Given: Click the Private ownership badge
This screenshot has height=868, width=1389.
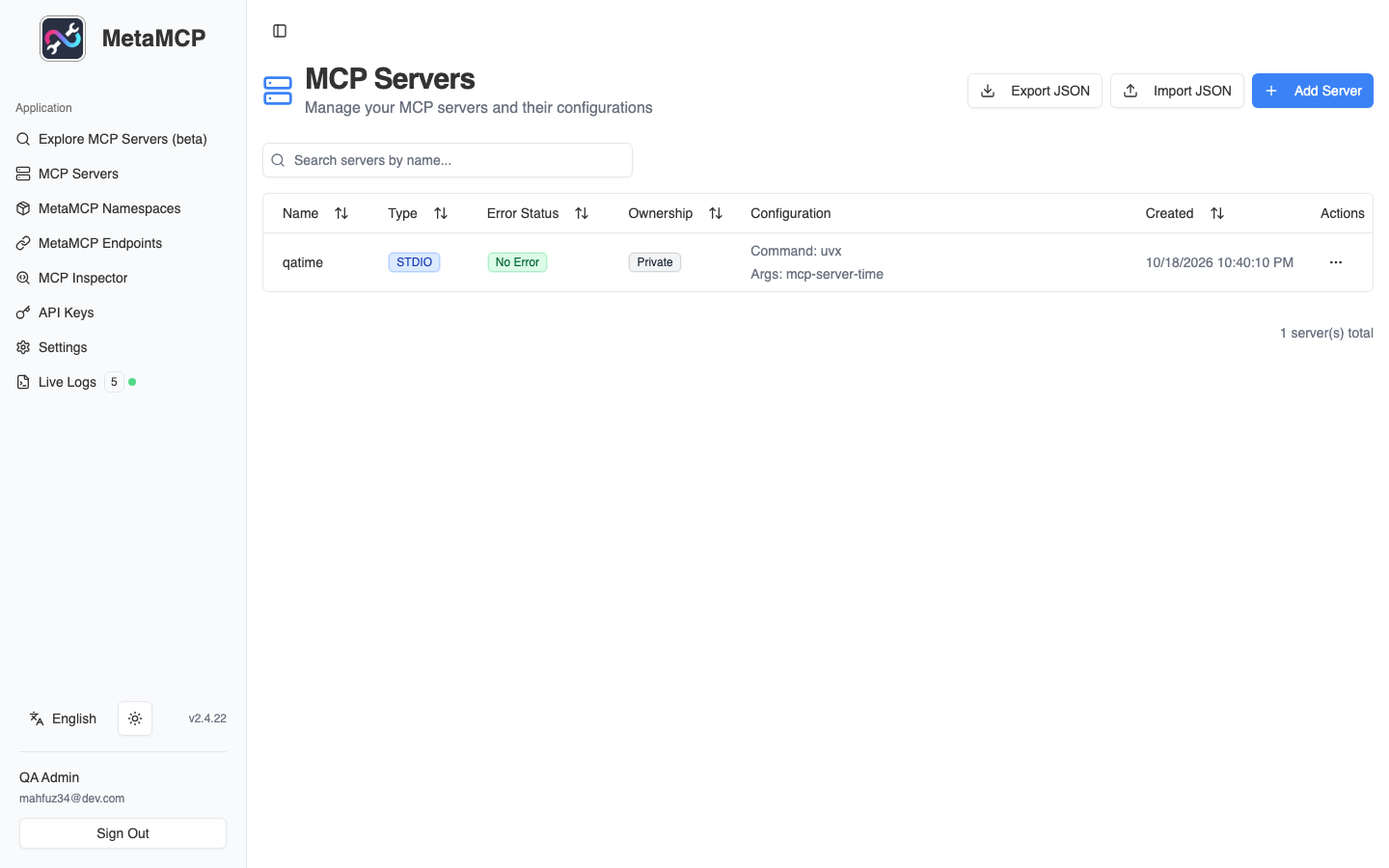Looking at the screenshot, I should [655, 262].
